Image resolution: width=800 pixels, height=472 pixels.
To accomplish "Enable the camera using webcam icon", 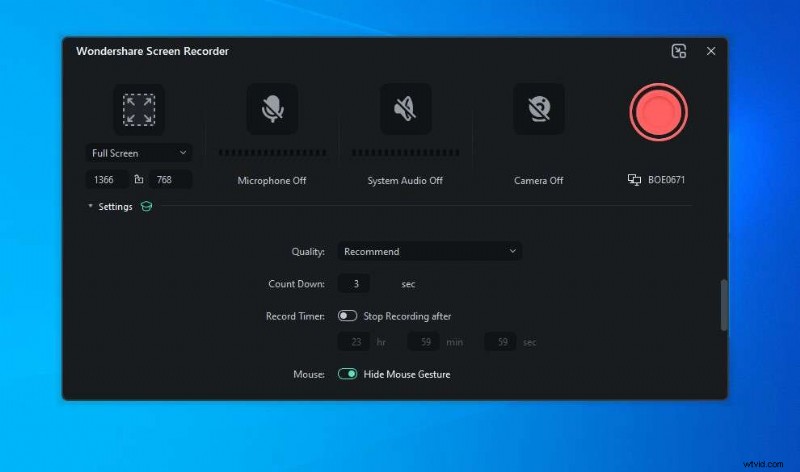I will (539, 109).
